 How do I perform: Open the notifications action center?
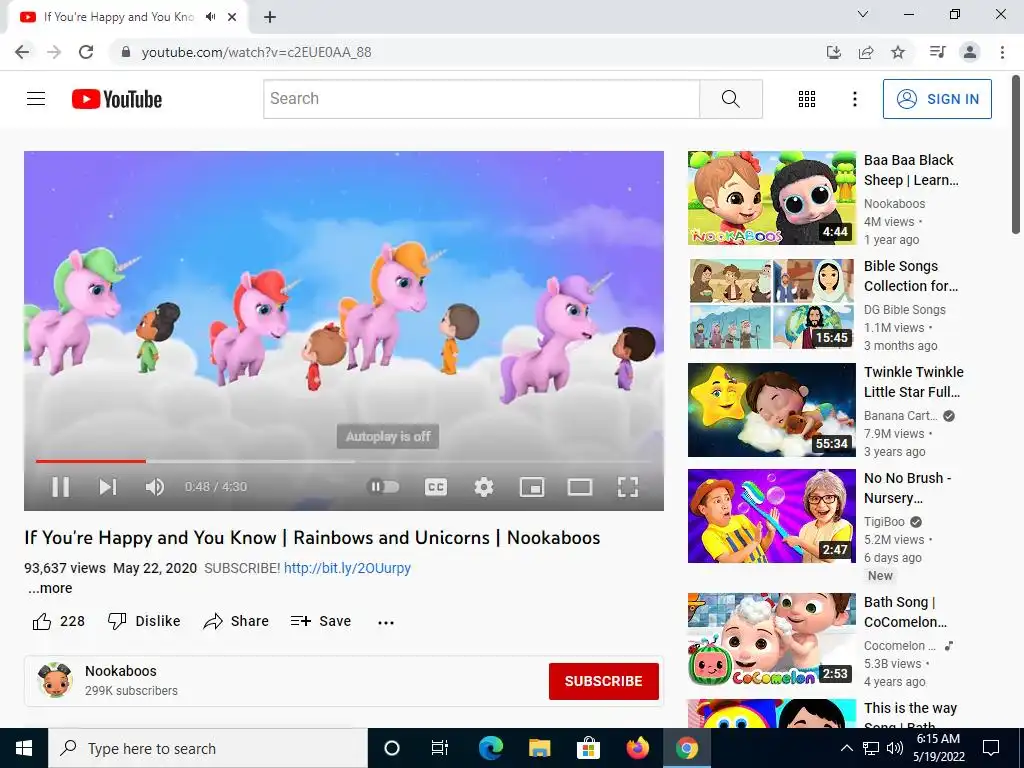pyautogui.click(x=991, y=748)
